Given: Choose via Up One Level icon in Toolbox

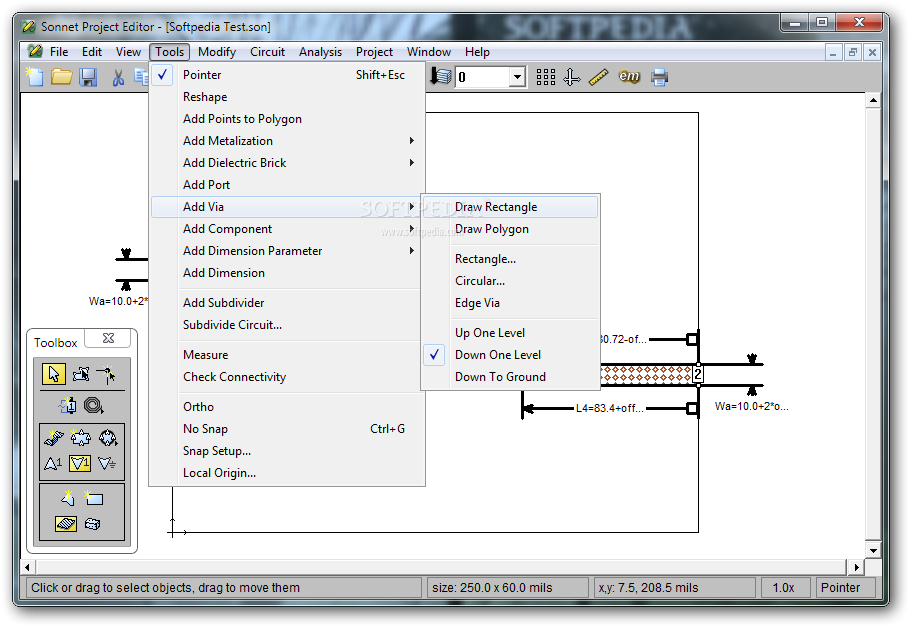Looking at the screenshot, I should [53, 463].
